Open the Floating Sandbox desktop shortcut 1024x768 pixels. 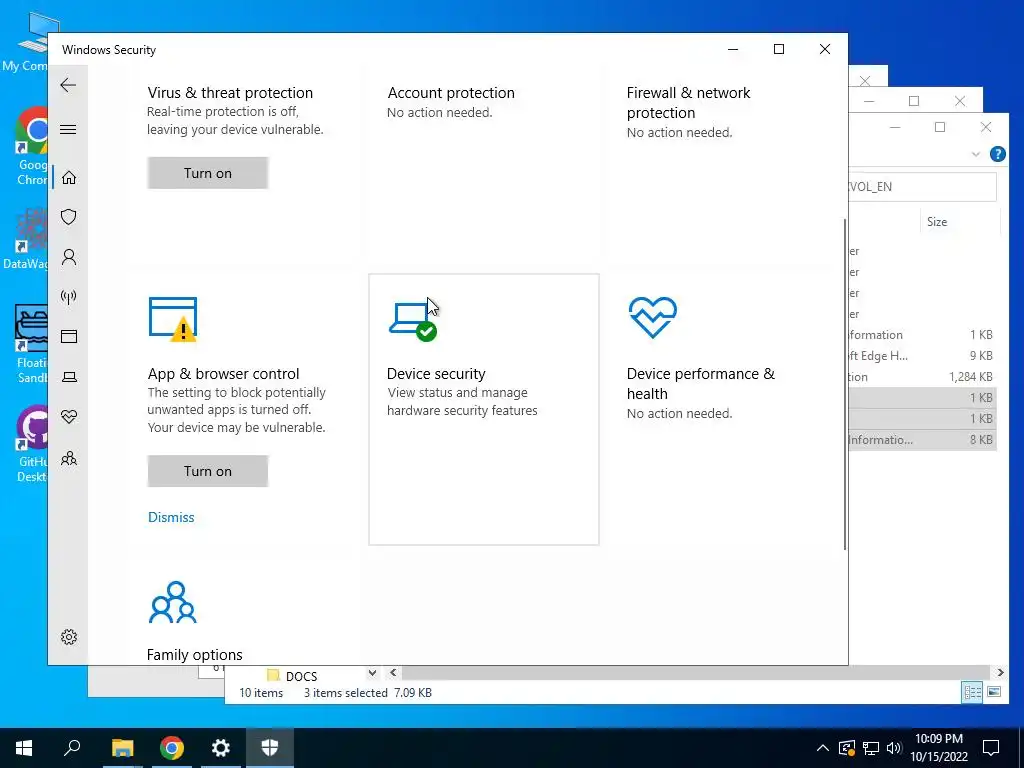click(x=31, y=344)
